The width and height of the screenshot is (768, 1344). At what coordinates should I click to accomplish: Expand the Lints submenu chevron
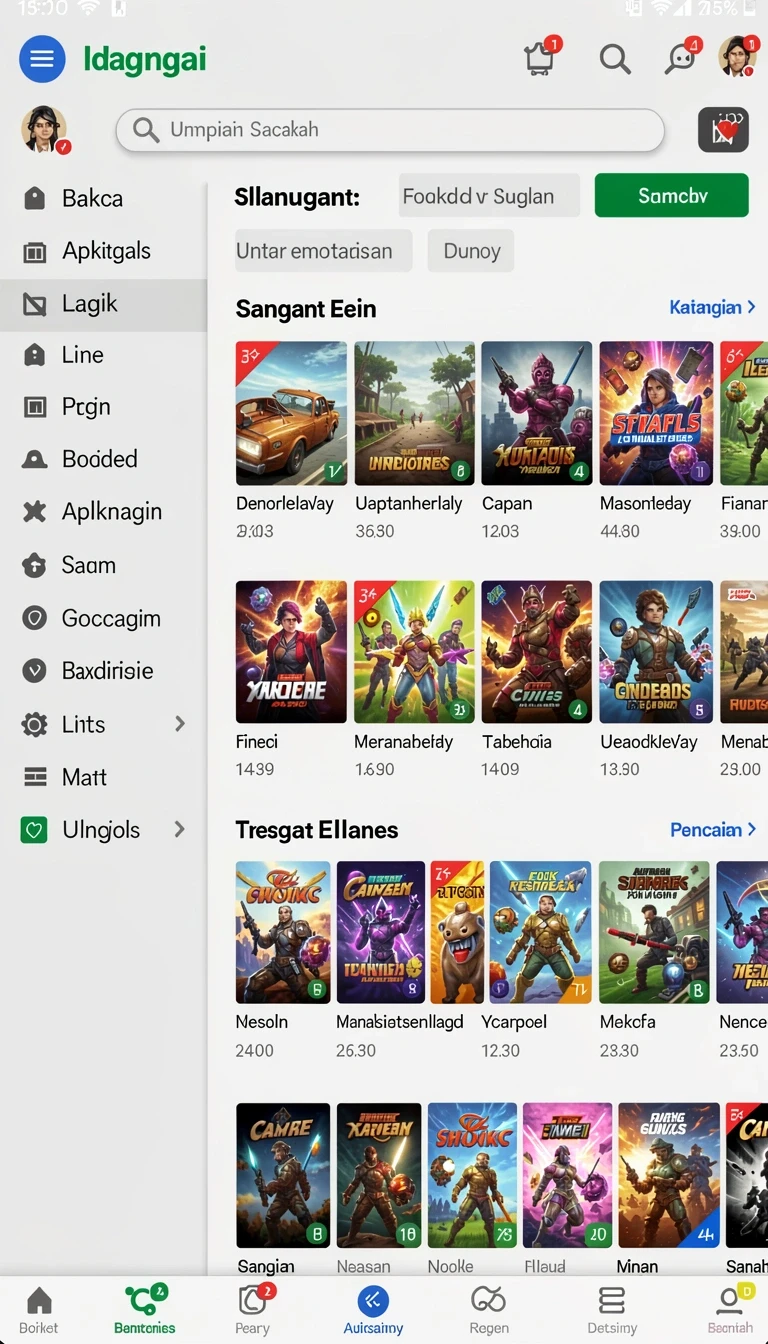click(180, 723)
